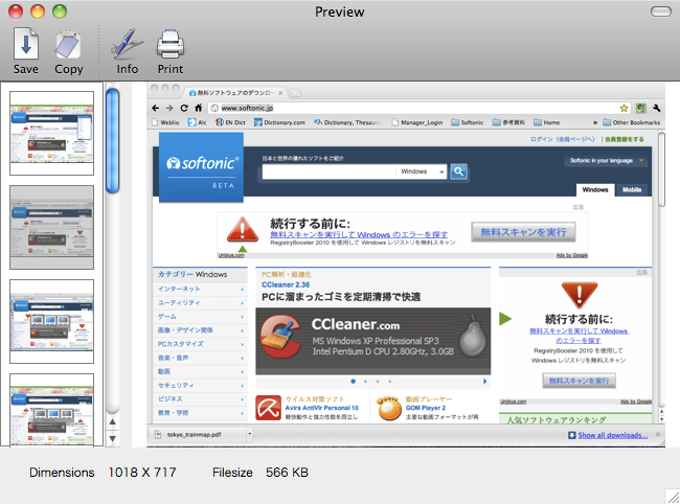Click the blue magnifier search button

point(458,172)
